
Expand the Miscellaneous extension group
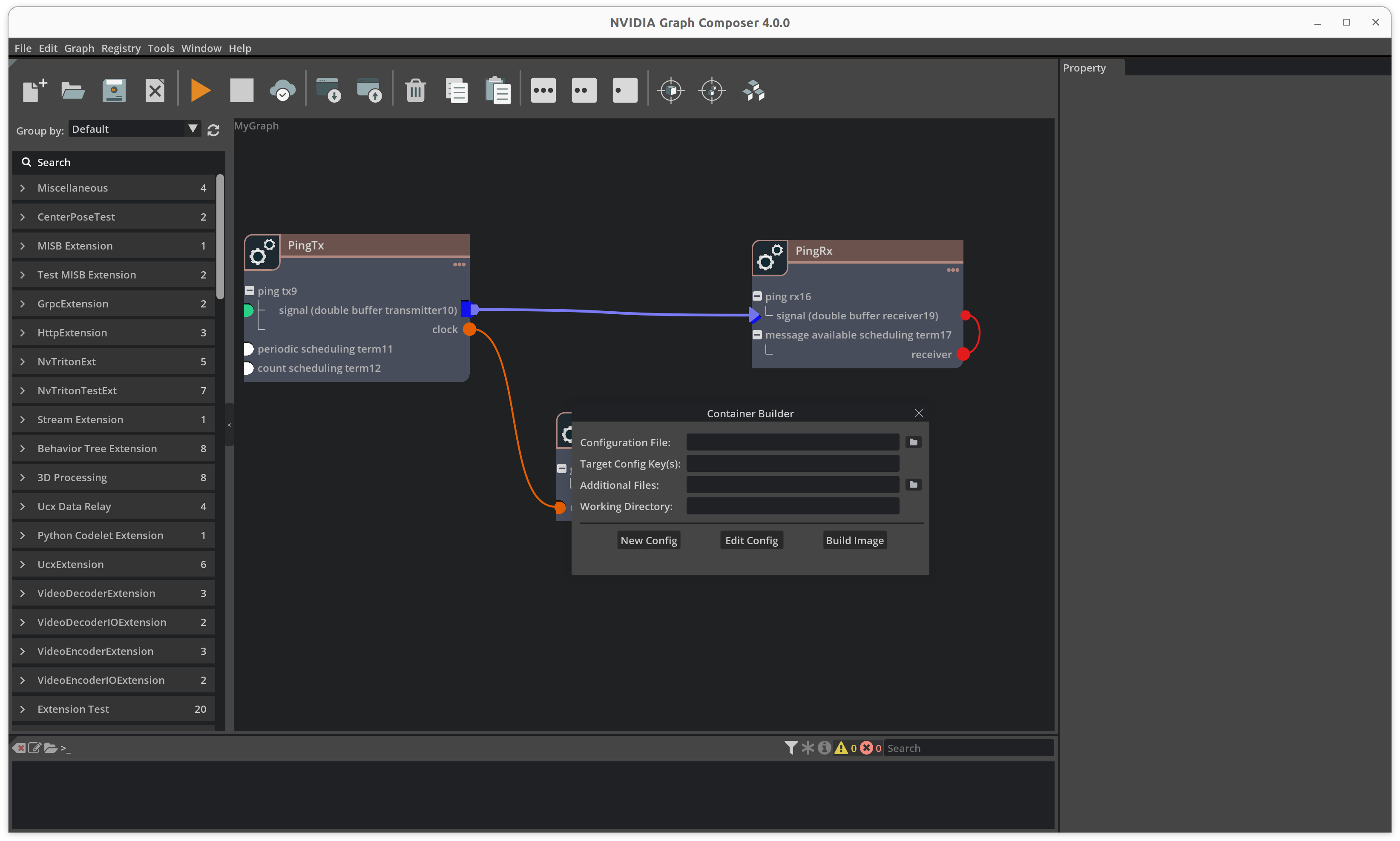click(x=23, y=187)
